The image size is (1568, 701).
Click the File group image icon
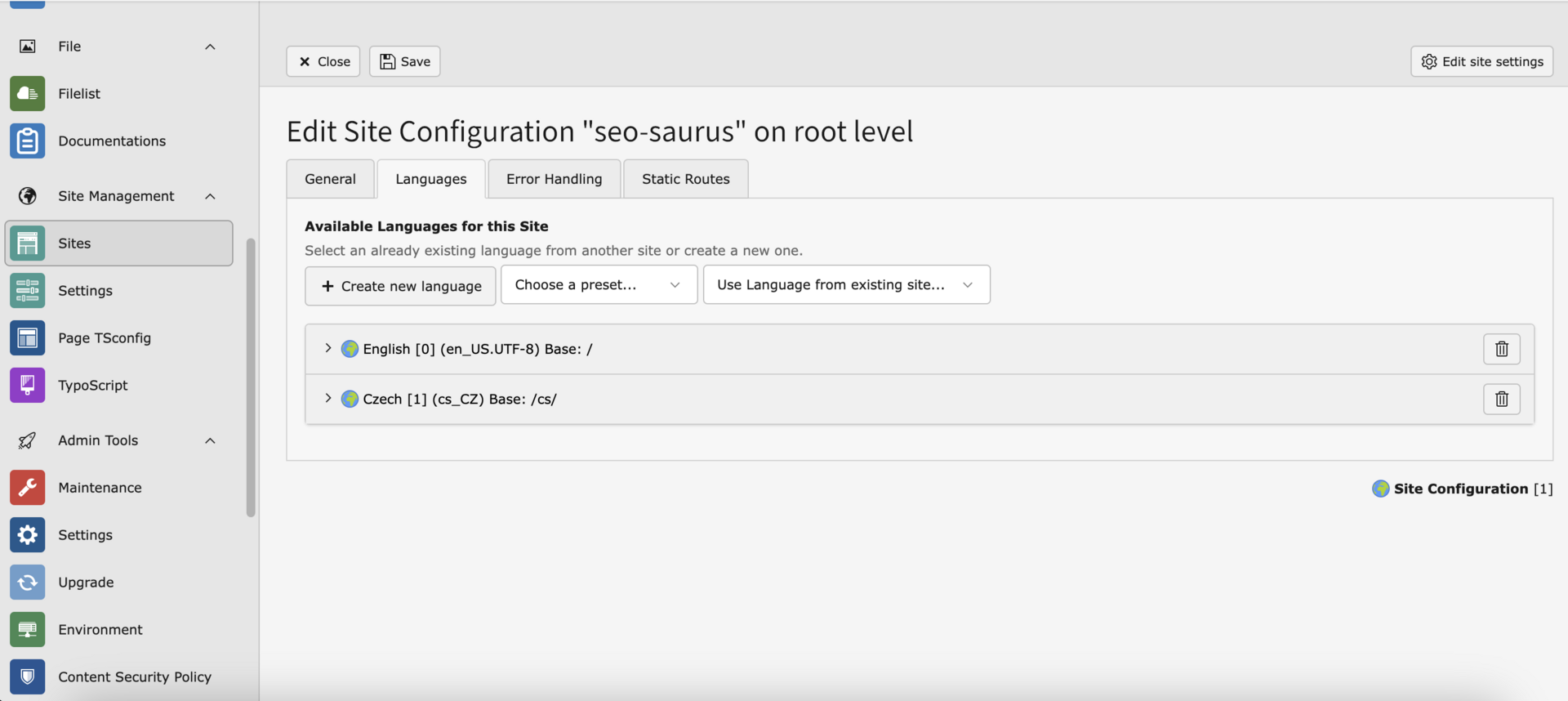27,46
